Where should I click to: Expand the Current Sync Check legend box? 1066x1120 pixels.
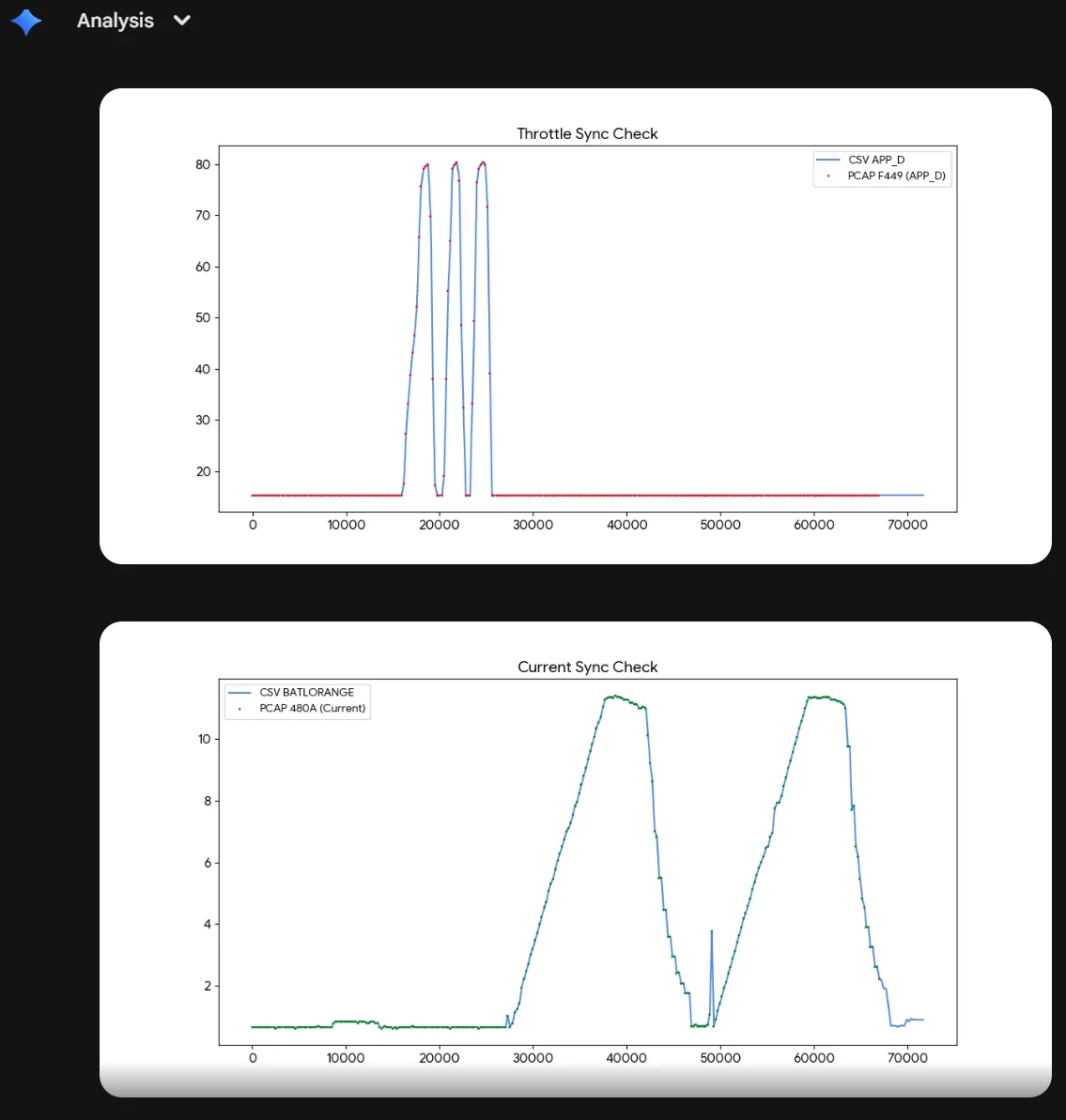[297, 699]
